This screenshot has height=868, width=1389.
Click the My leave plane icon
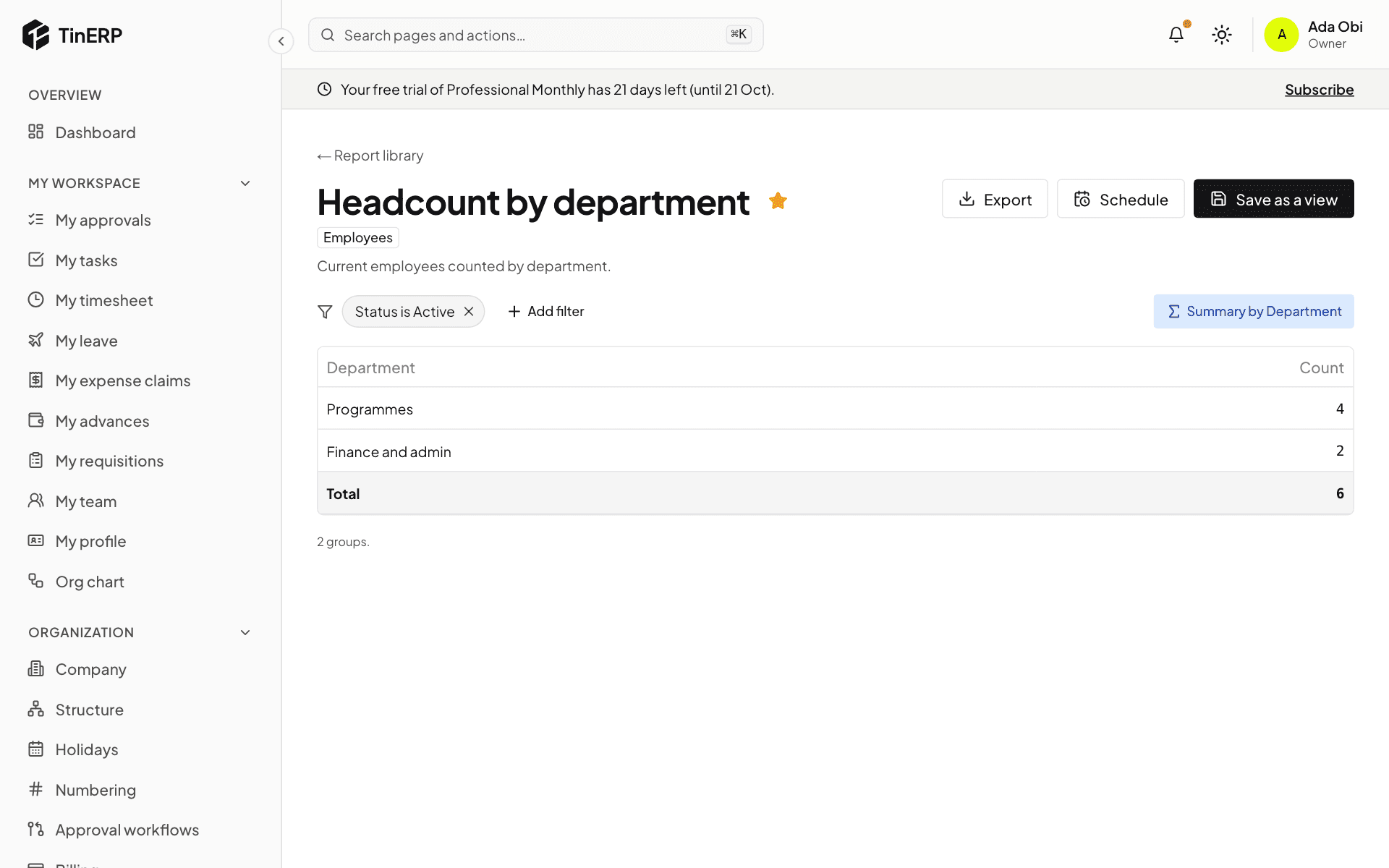35,340
